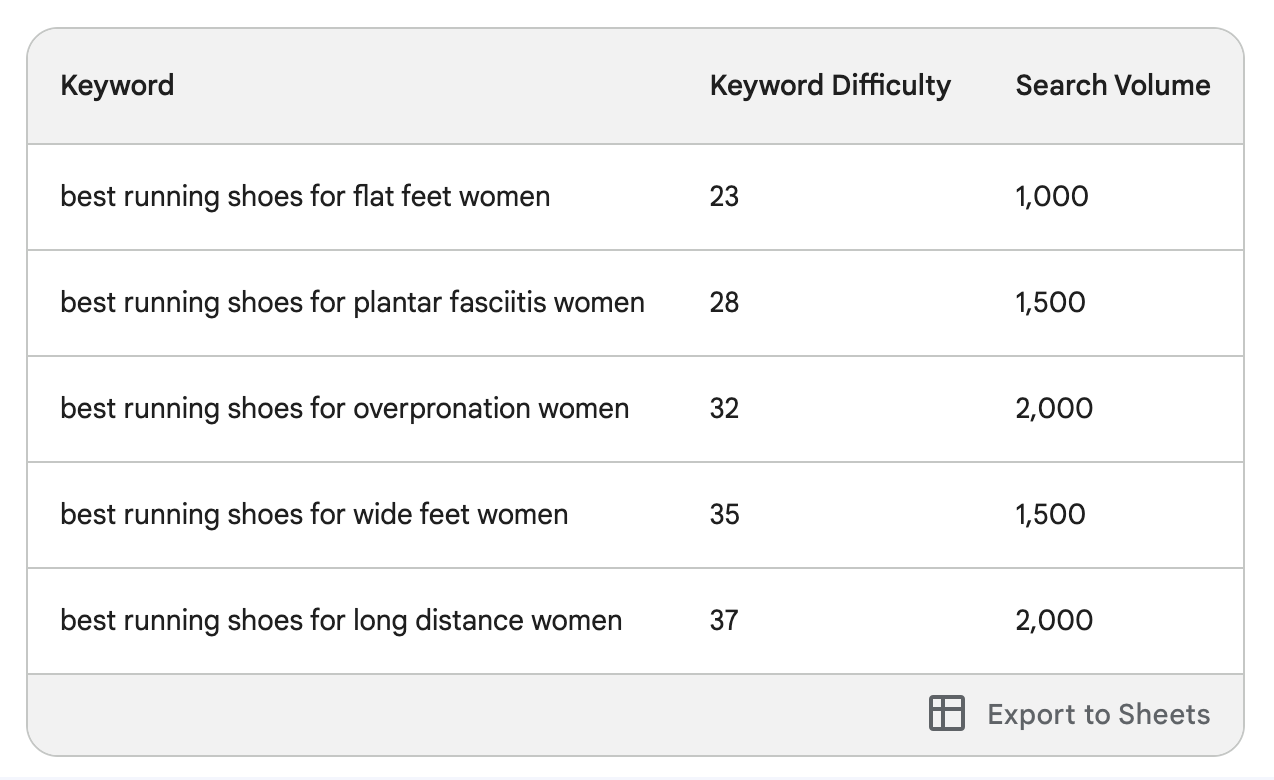Click difficulty value 32
The height and width of the screenshot is (780, 1274).
(724, 408)
